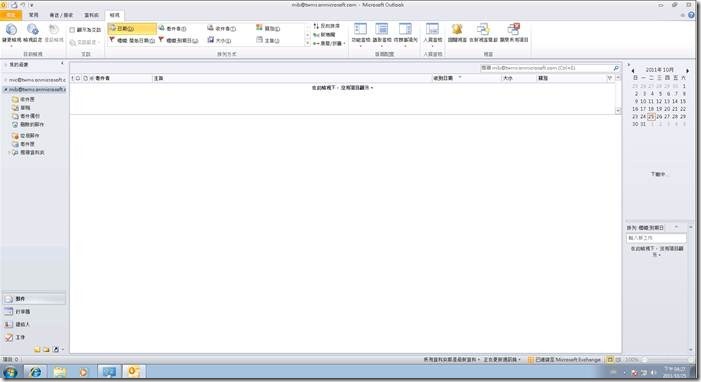Image resolution: width=701 pixels, height=382 pixels.
Task: Go to next month in calendar
Action: coord(687,71)
